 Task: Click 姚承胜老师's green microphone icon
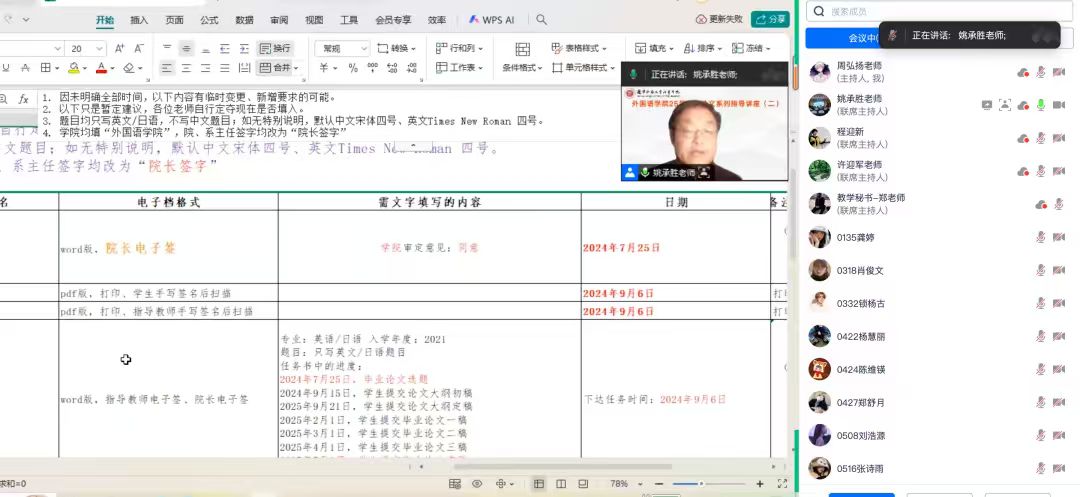pyautogui.click(x=1040, y=105)
